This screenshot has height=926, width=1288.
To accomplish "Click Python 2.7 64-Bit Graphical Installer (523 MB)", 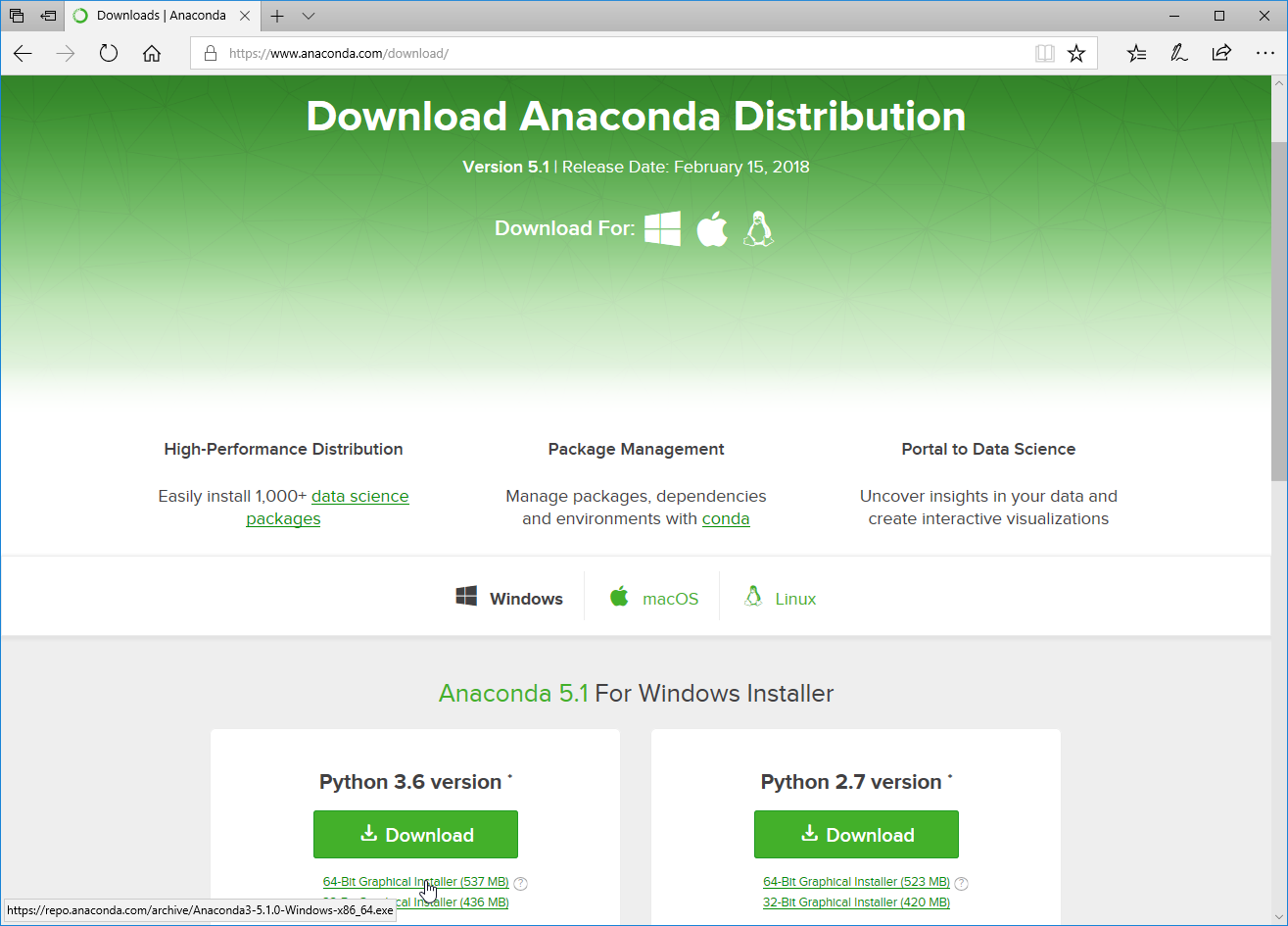I will (x=857, y=882).
